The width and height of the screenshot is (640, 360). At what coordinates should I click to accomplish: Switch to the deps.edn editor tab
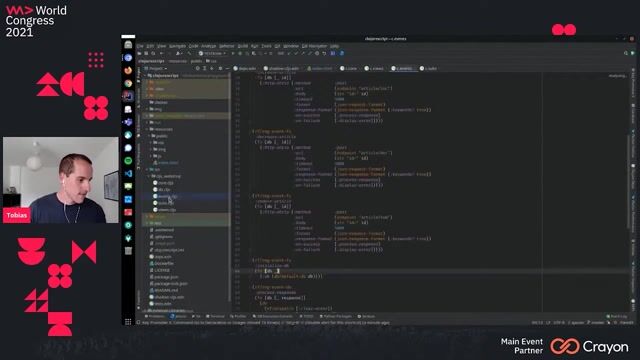click(x=245, y=69)
